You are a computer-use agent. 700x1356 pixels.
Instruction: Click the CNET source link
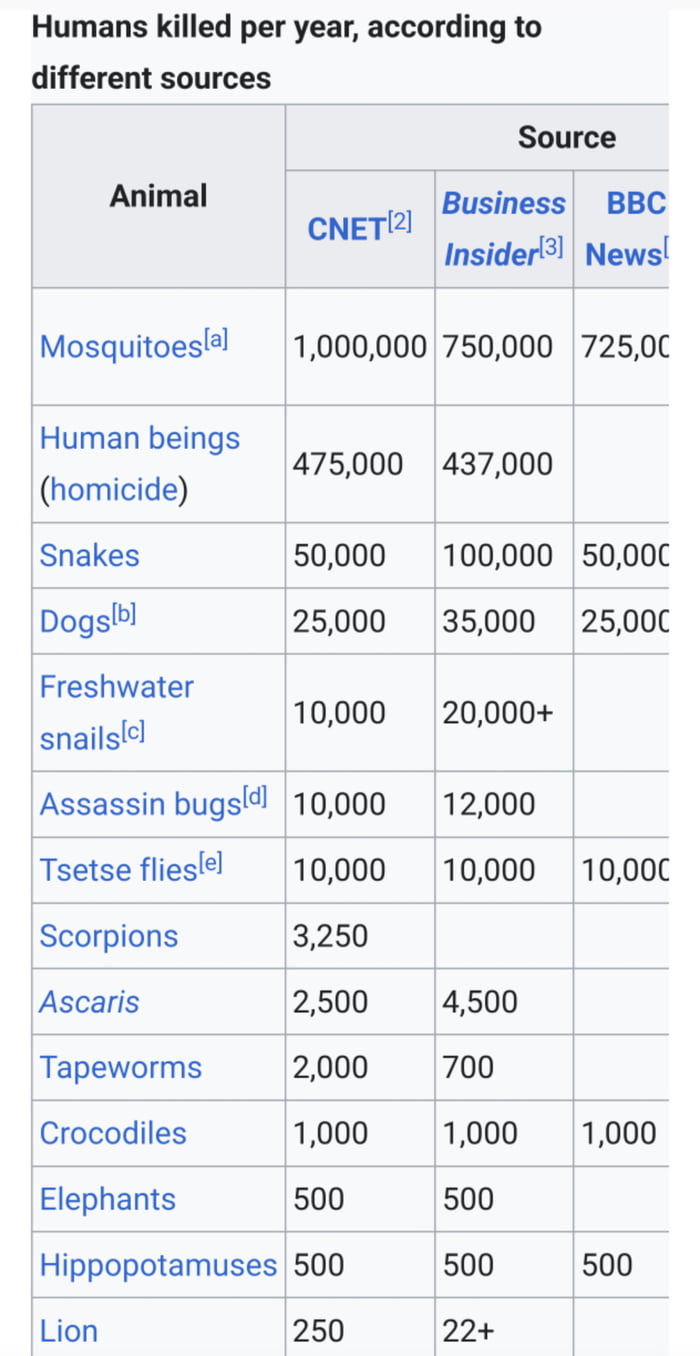click(346, 229)
